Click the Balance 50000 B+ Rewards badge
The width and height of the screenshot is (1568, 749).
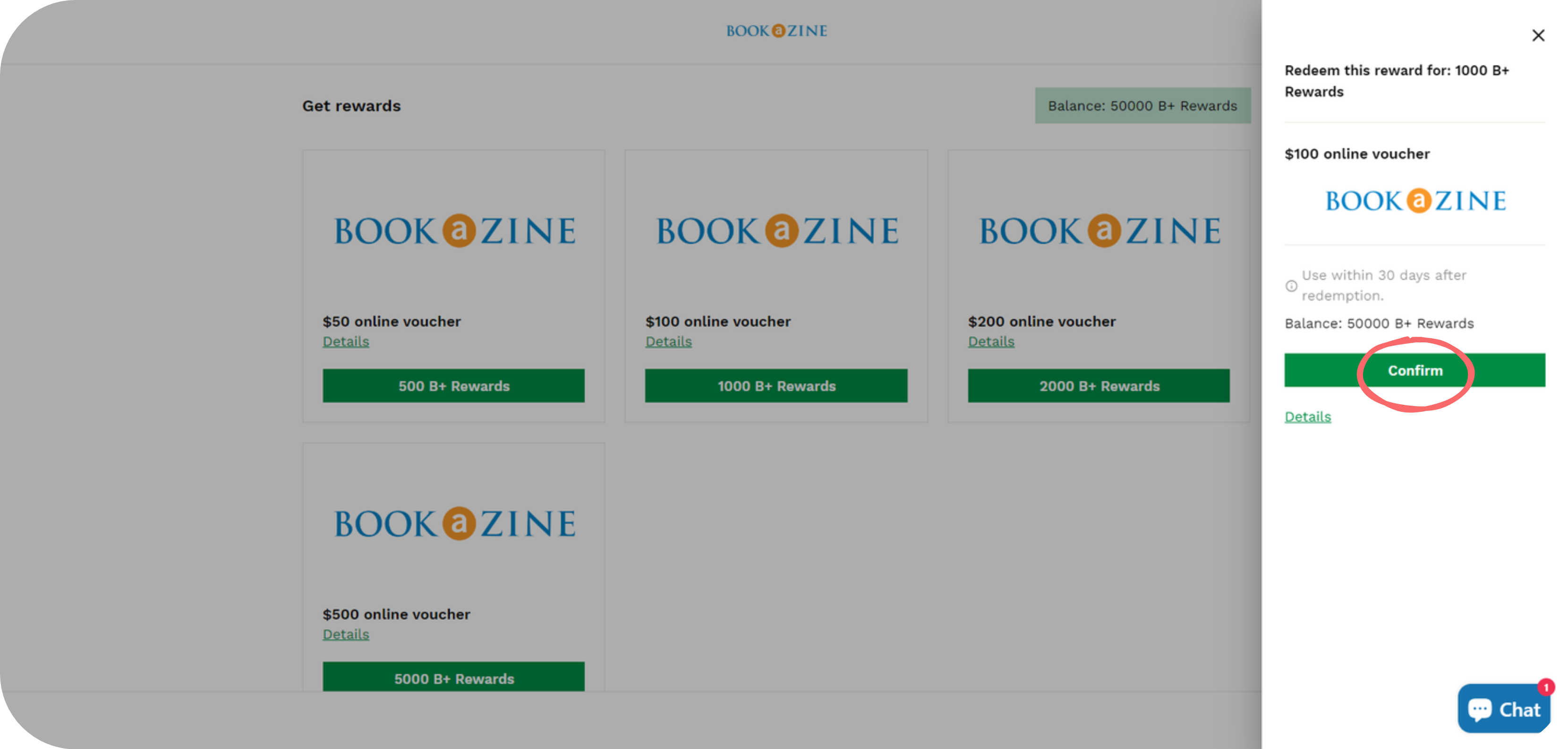1142,106
